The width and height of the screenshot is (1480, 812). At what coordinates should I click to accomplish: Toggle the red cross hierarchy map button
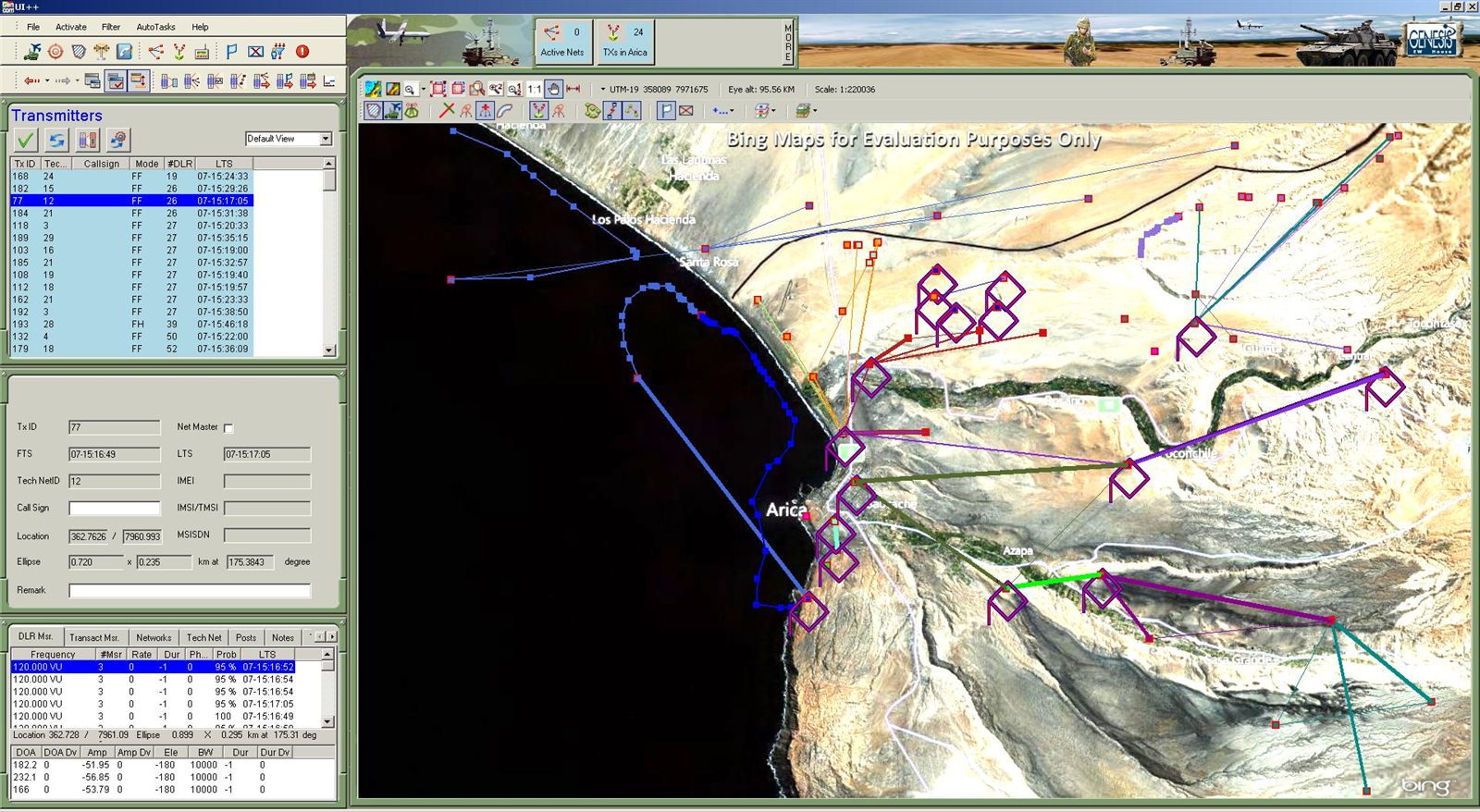click(486, 110)
